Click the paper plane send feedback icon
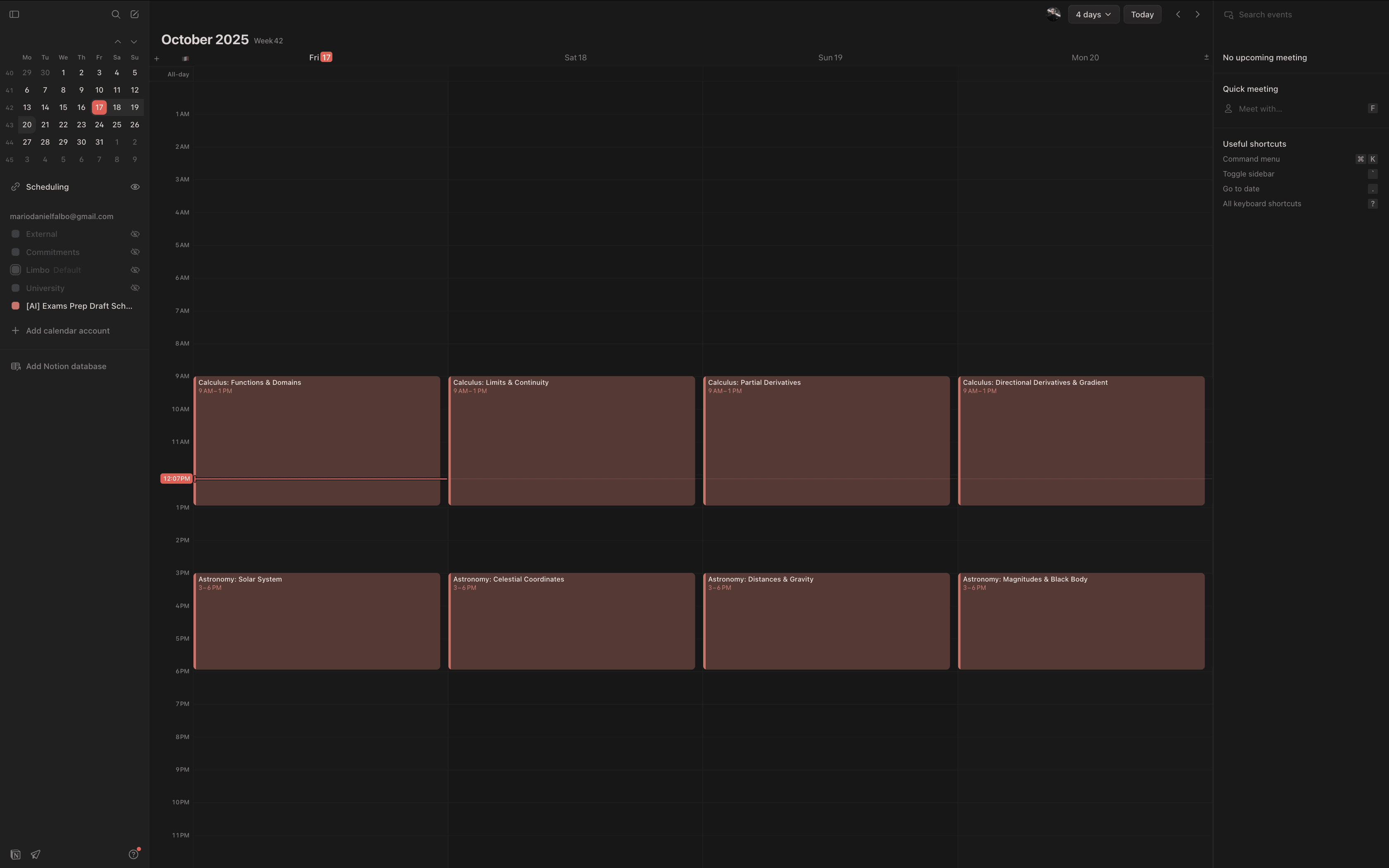 pos(36,854)
